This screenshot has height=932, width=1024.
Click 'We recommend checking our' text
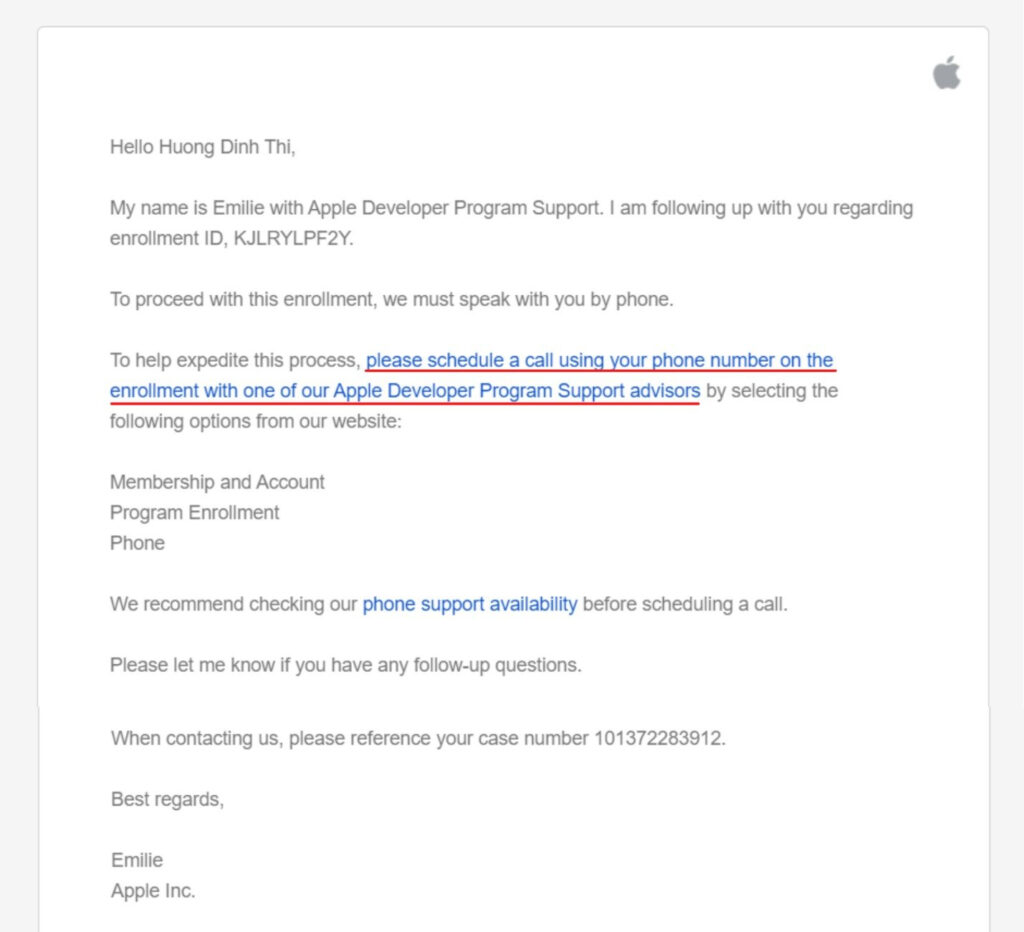pyautogui.click(x=233, y=604)
